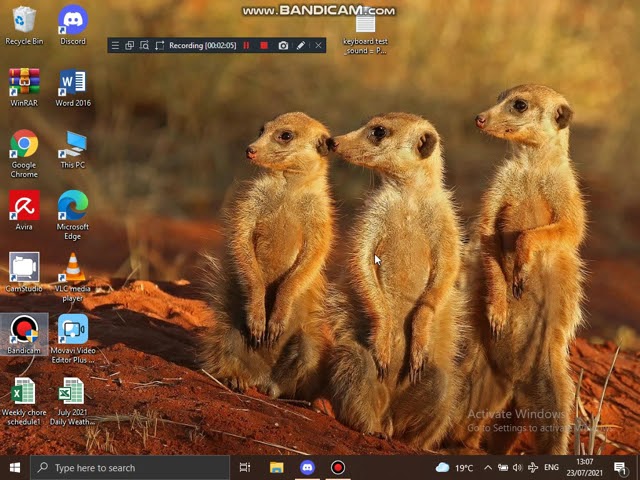Select the WinRAR desktop icon
Image resolution: width=640 pixels, height=480 pixels.
(x=24, y=87)
